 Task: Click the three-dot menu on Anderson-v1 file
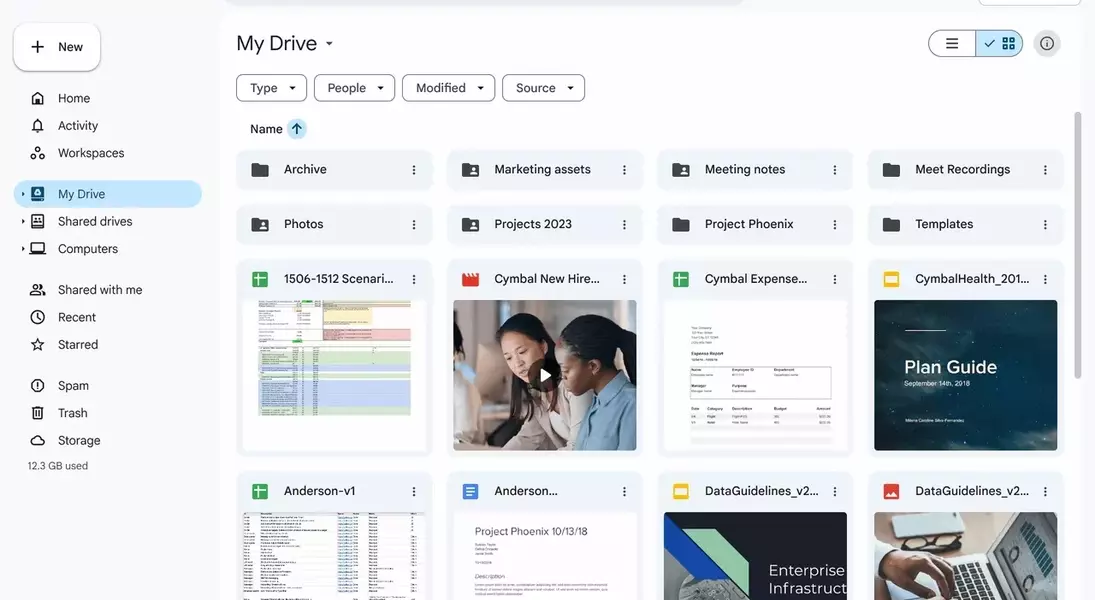click(414, 492)
